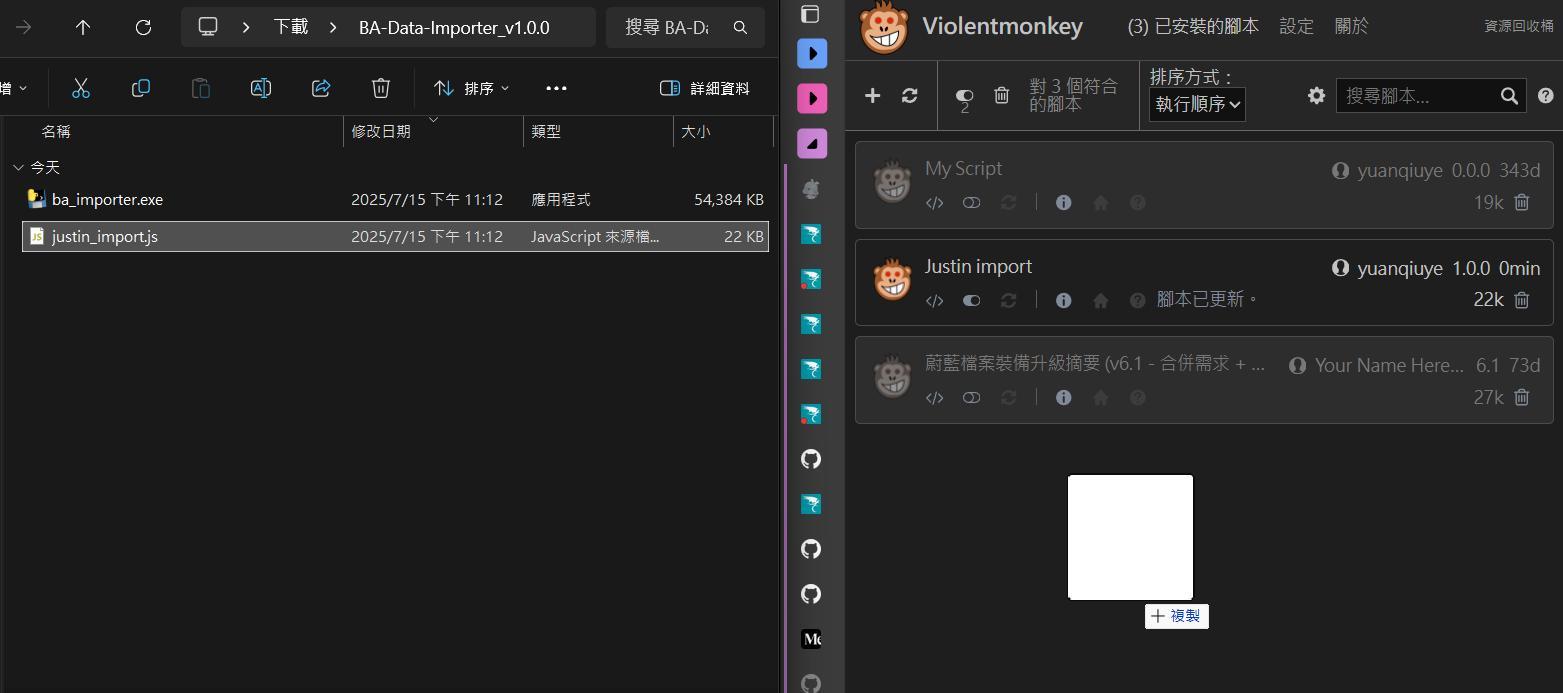Screen dimensions: 1563x693
Task: Open the 設定 menu in Violentmonkey
Action: (1296, 26)
